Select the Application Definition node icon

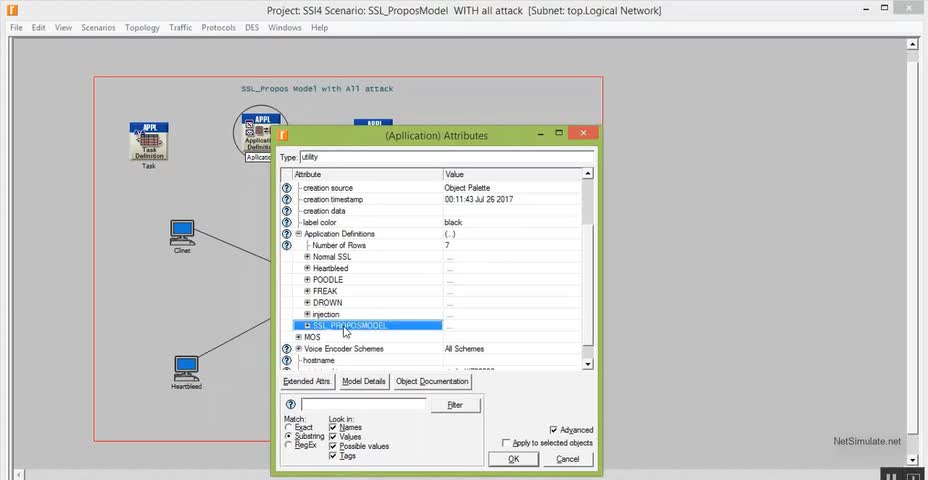tap(257, 133)
